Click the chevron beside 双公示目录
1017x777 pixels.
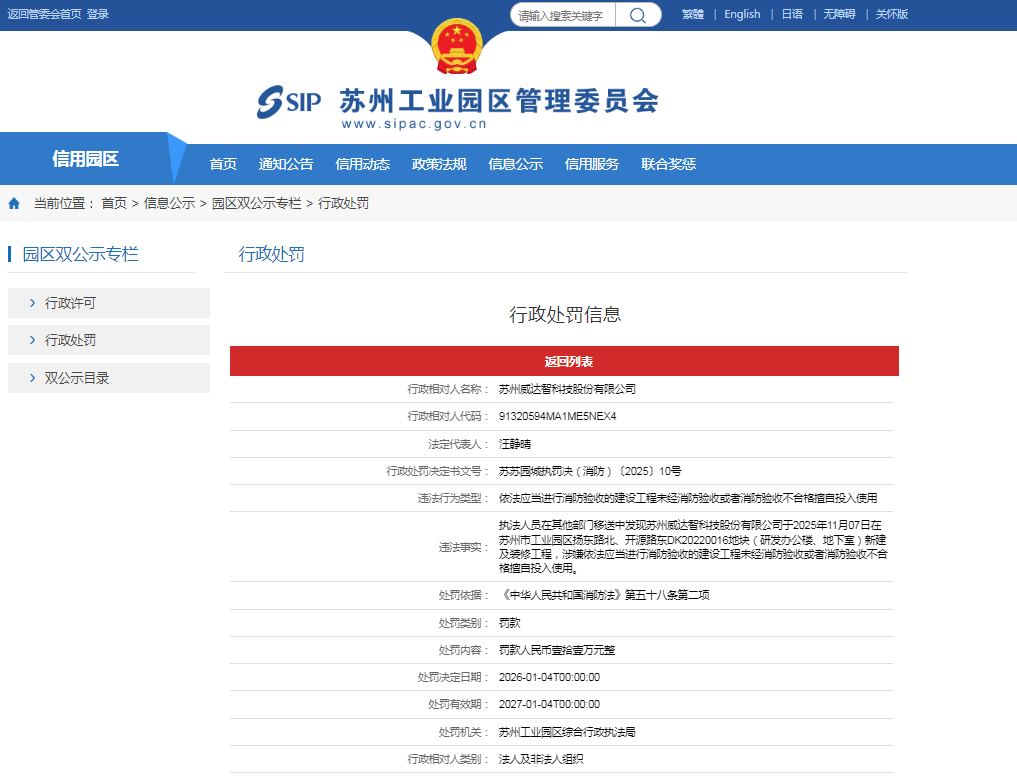(x=32, y=378)
